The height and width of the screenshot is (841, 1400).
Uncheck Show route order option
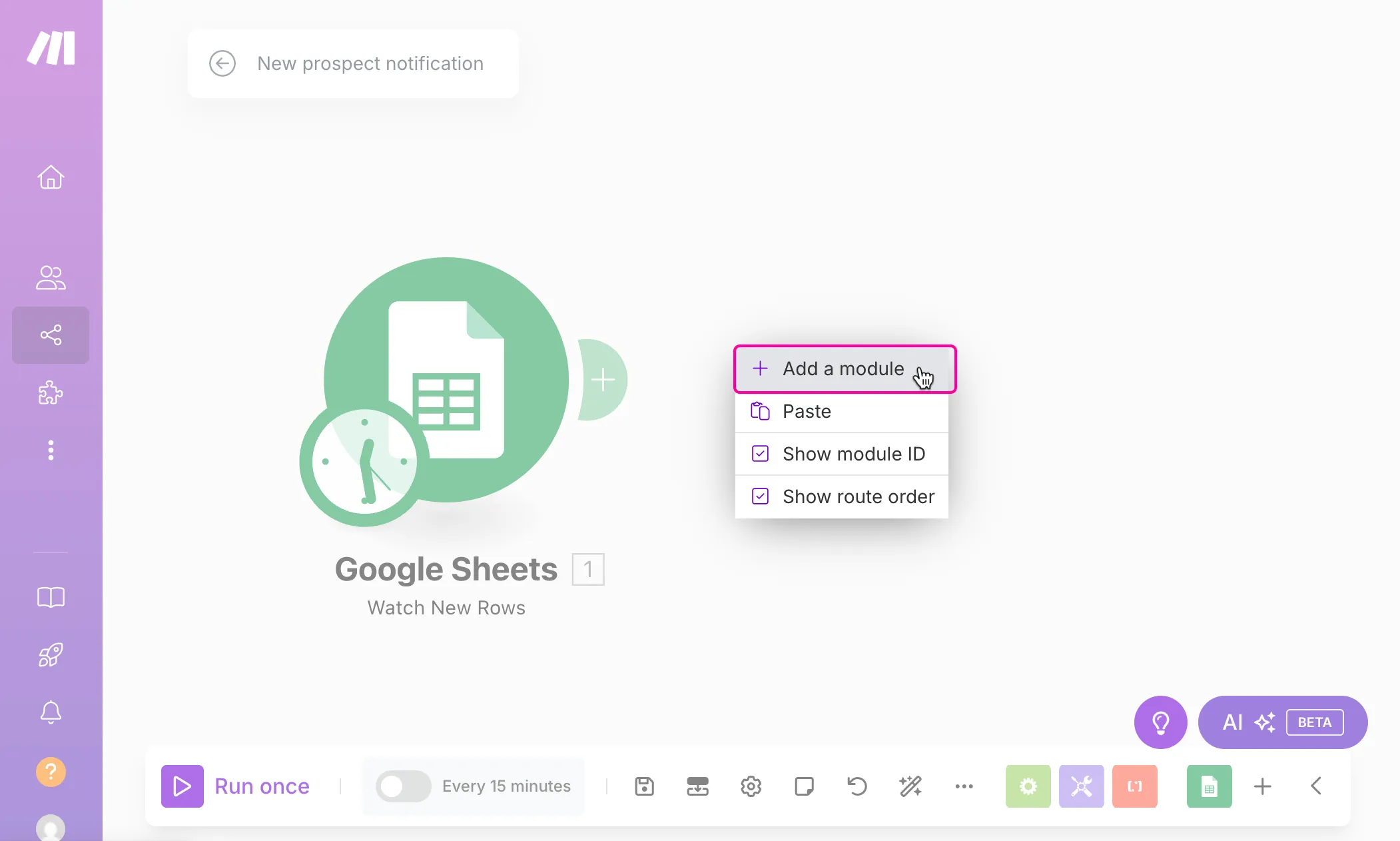[x=841, y=496]
